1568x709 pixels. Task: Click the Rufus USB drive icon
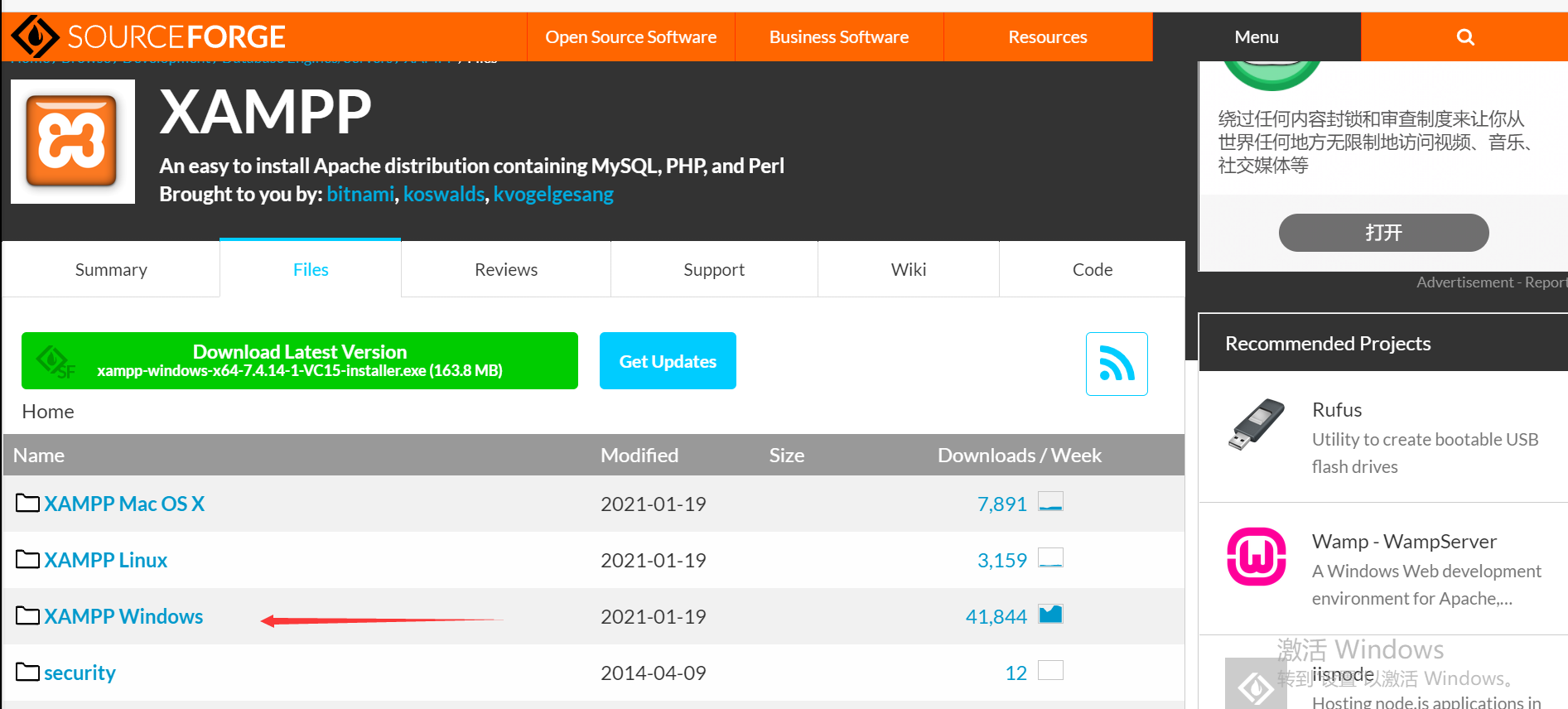1256,424
